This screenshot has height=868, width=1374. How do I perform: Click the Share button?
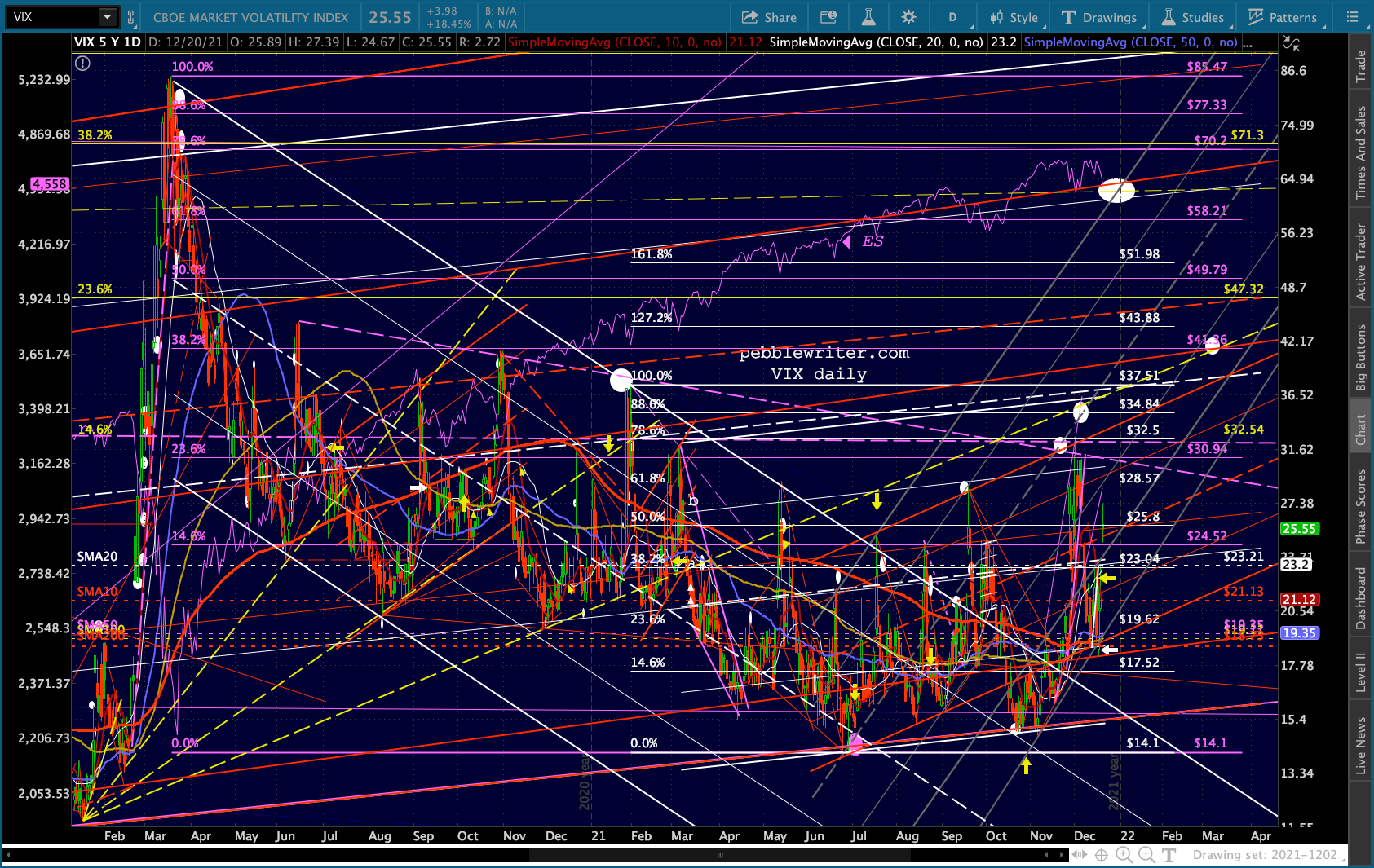point(769,17)
